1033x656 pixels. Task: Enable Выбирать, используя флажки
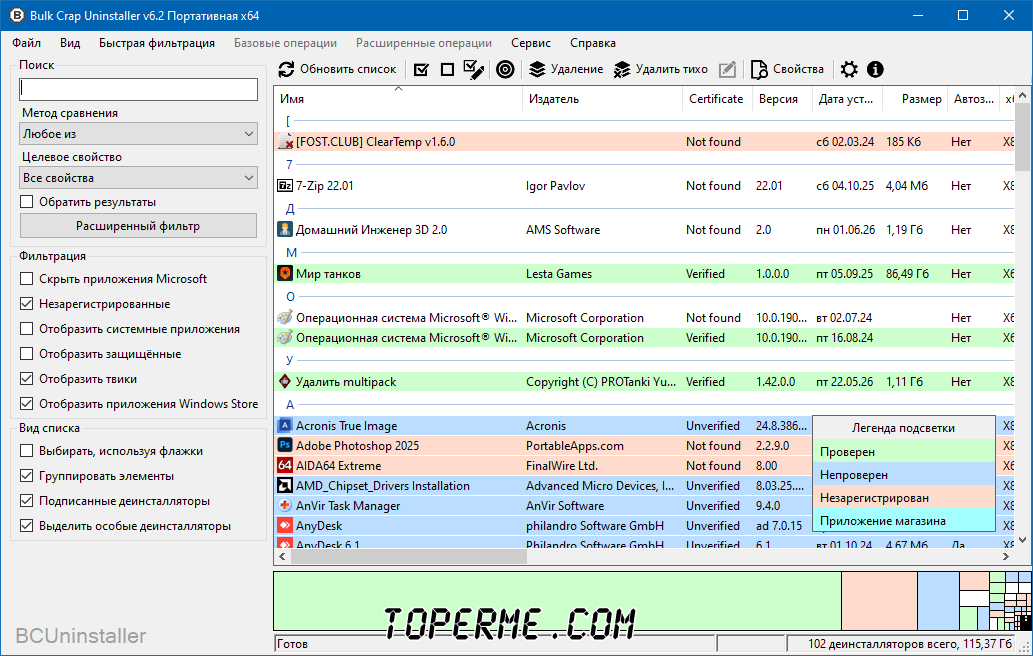click(26, 451)
